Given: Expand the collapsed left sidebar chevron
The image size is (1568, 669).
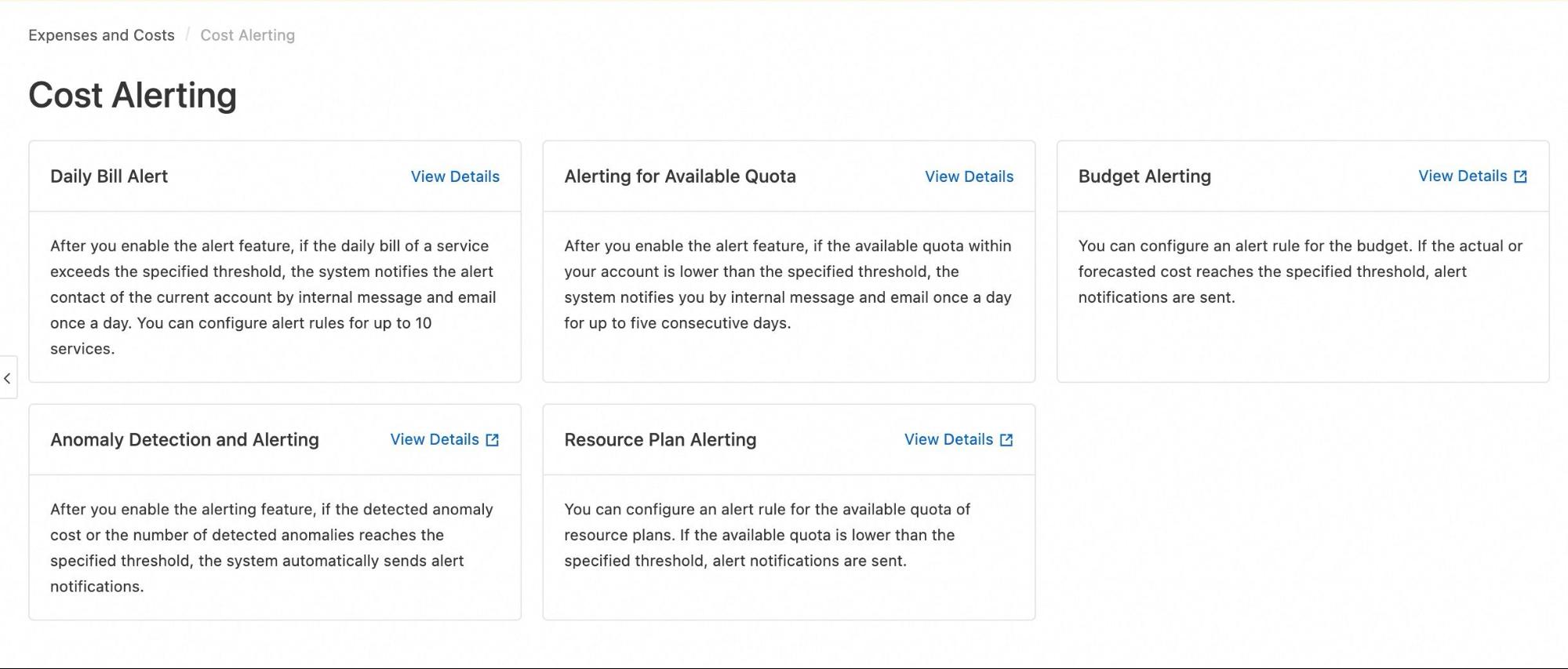Looking at the screenshot, I should click(x=7, y=378).
